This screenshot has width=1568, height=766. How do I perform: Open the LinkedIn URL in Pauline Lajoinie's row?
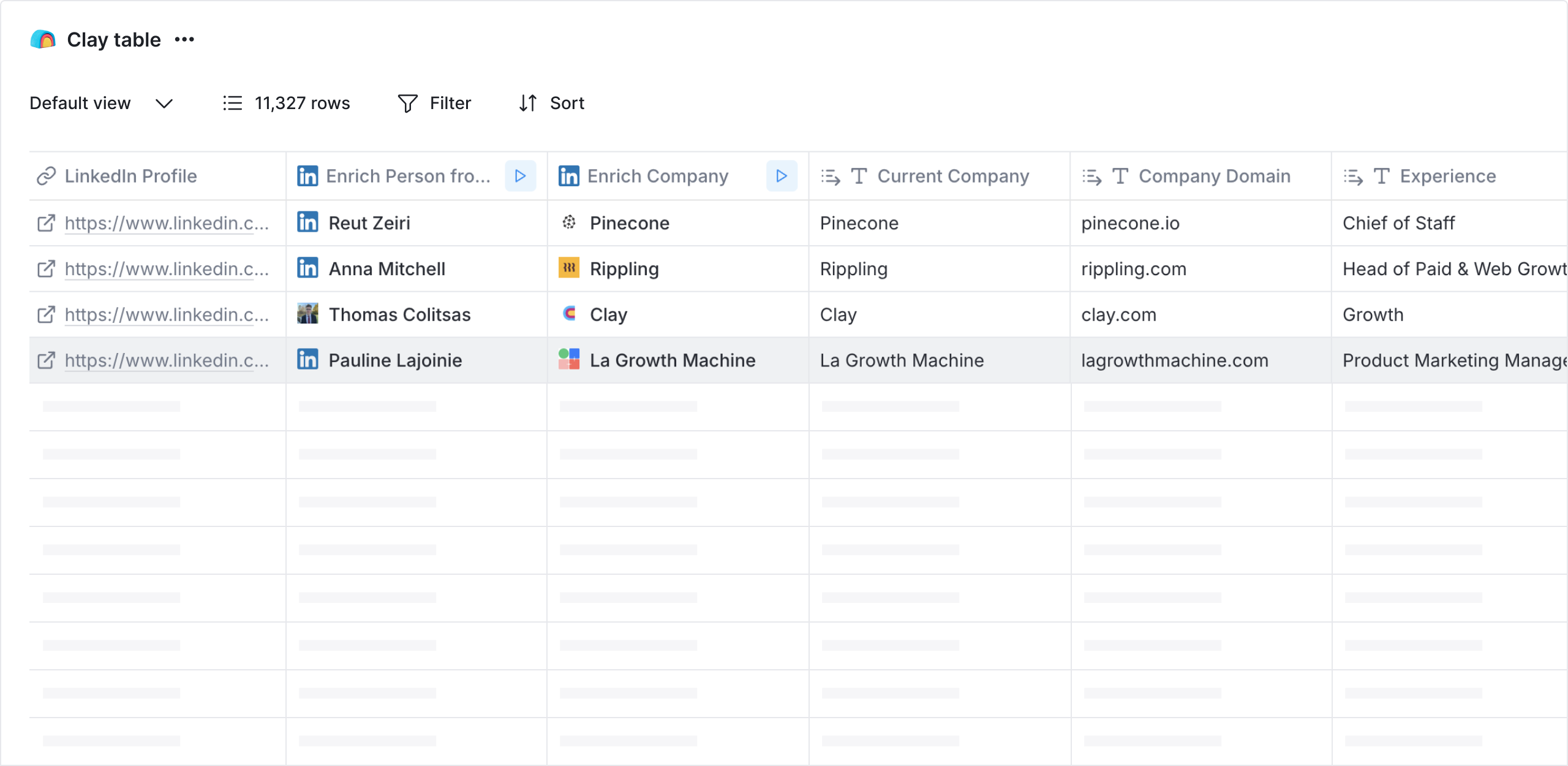coord(45,360)
